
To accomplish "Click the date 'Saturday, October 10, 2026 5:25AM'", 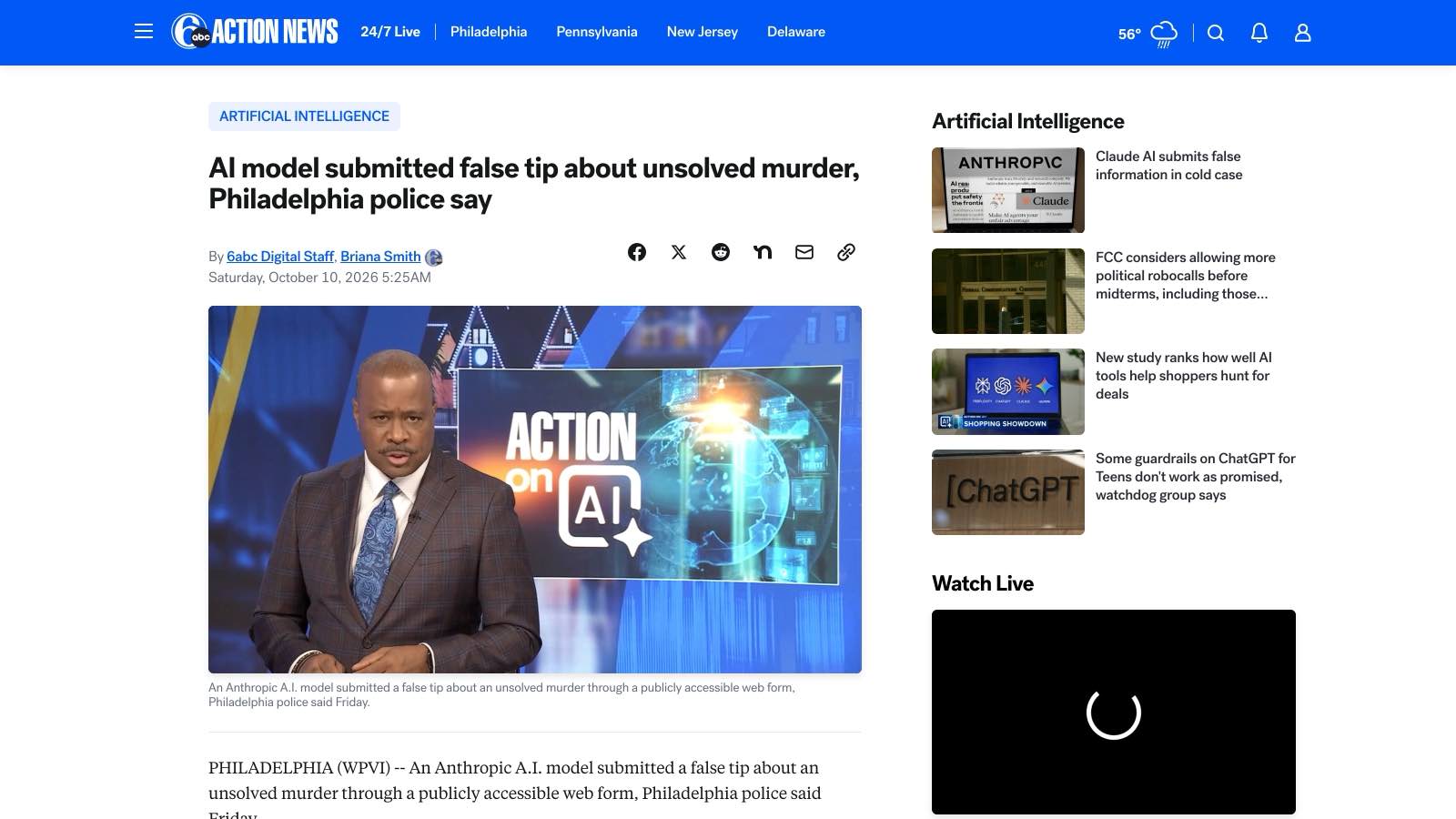I will [x=319, y=278].
